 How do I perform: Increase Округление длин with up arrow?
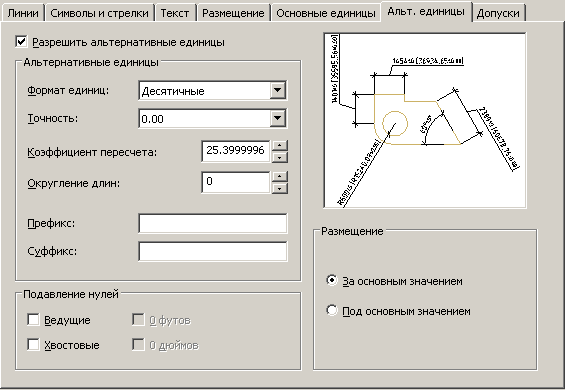280,177
